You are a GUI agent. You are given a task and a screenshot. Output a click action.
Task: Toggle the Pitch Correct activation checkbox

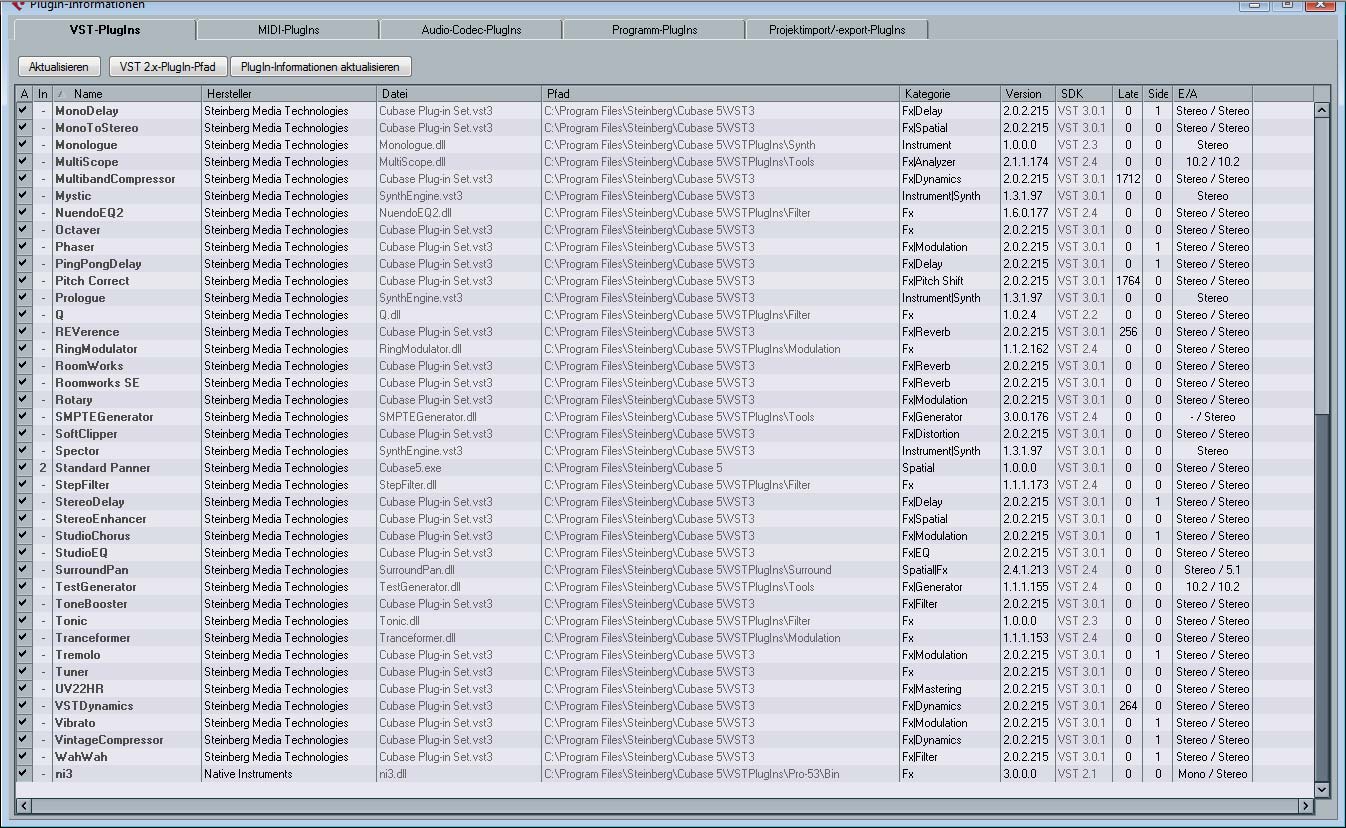(x=24, y=281)
